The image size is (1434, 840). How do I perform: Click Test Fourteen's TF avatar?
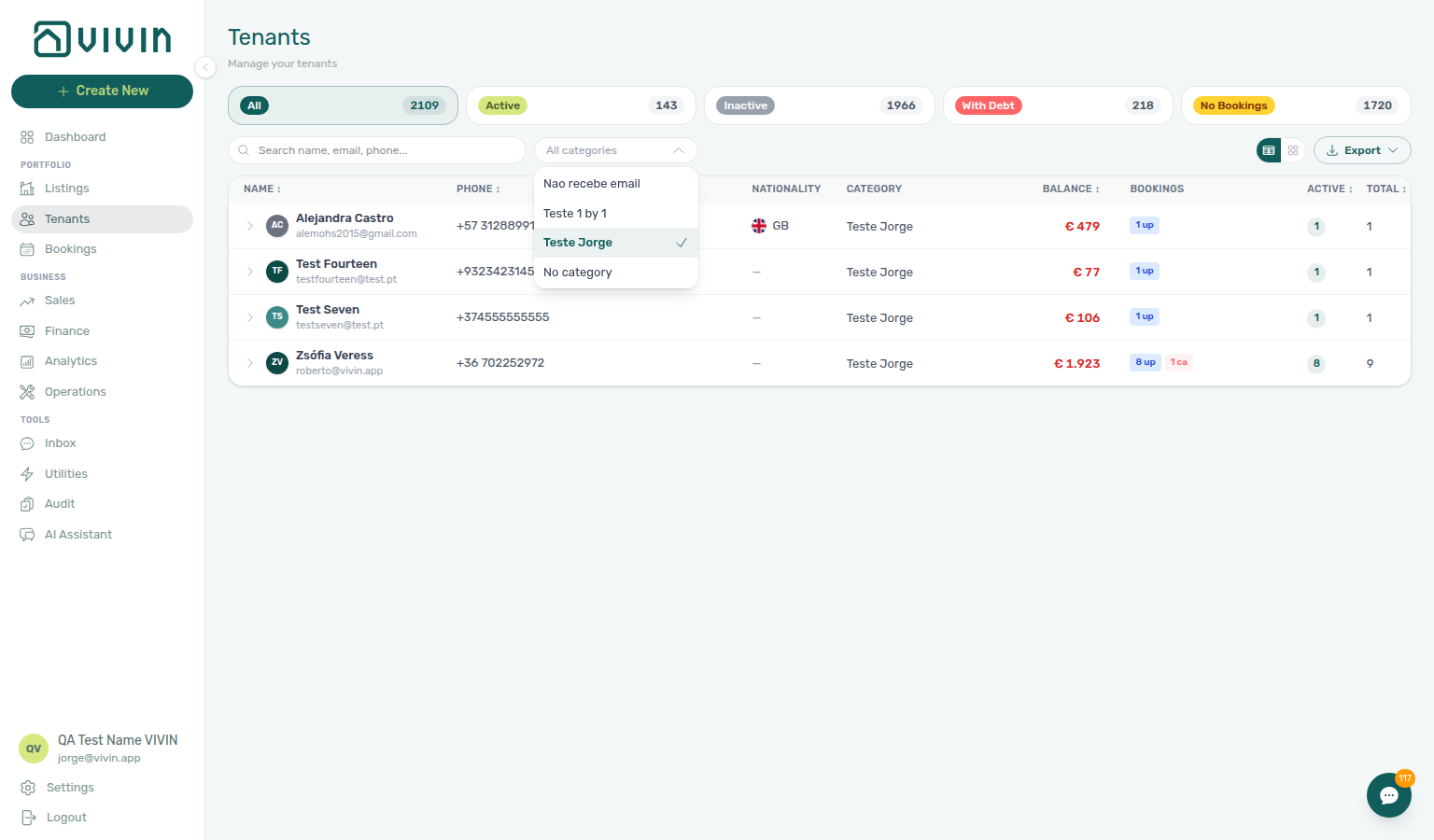click(x=277, y=272)
